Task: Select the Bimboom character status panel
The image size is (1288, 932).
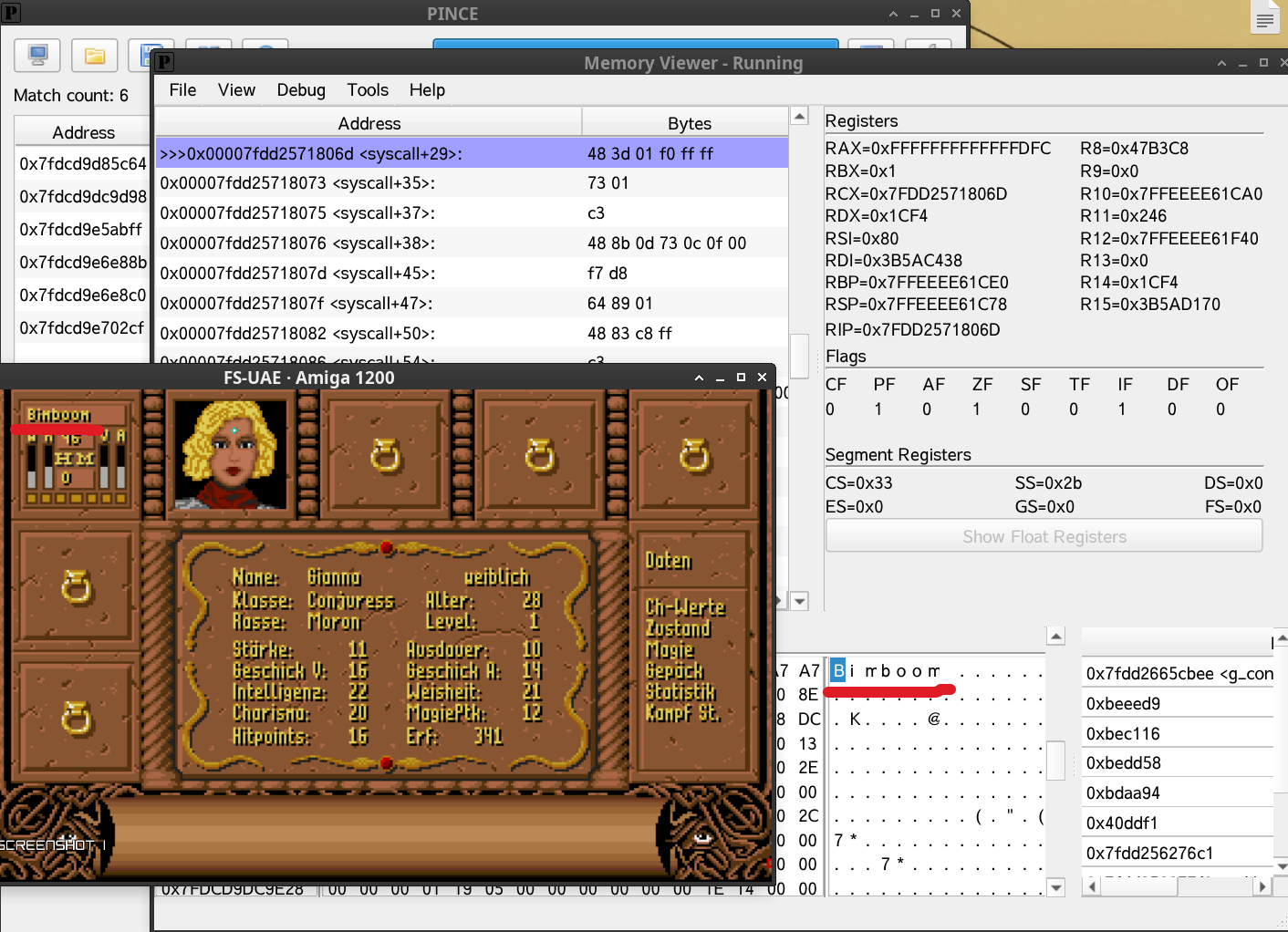Action: (77, 454)
